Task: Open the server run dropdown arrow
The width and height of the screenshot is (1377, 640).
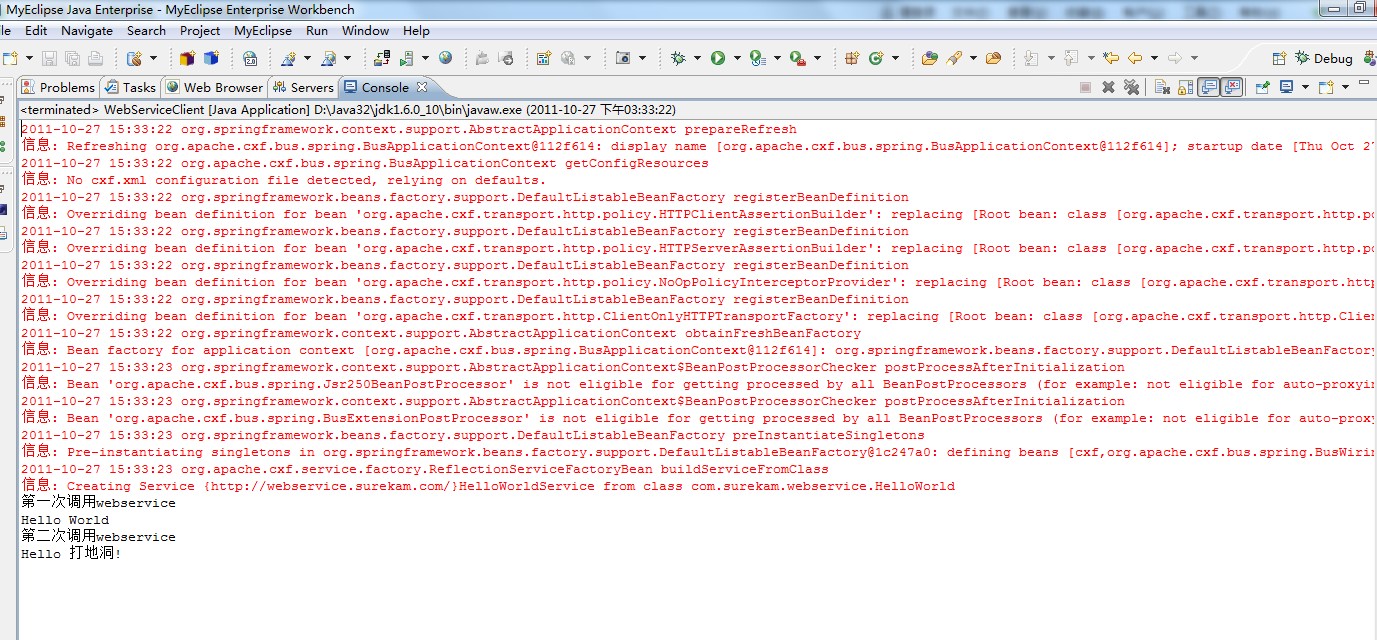Action: 425,58
